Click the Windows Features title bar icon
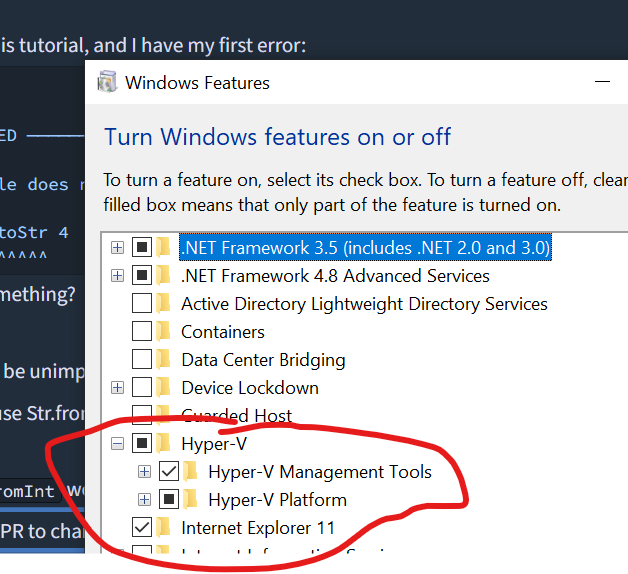The width and height of the screenshot is (628, 574). click(107, 82)
